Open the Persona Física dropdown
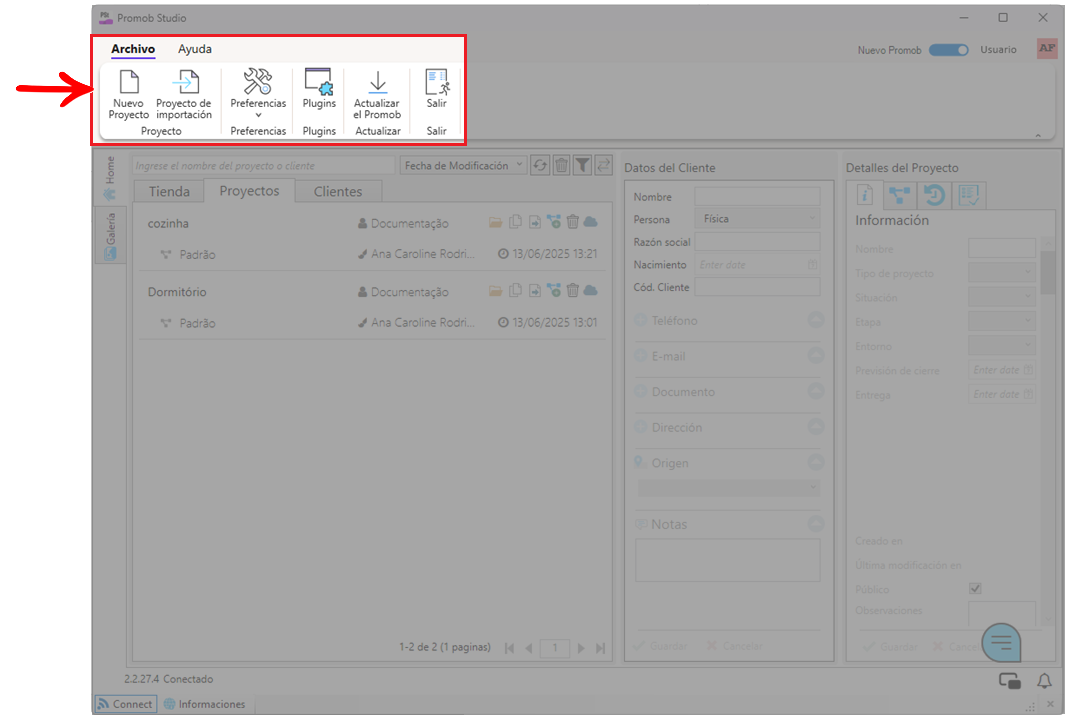 tap(757, 219)
